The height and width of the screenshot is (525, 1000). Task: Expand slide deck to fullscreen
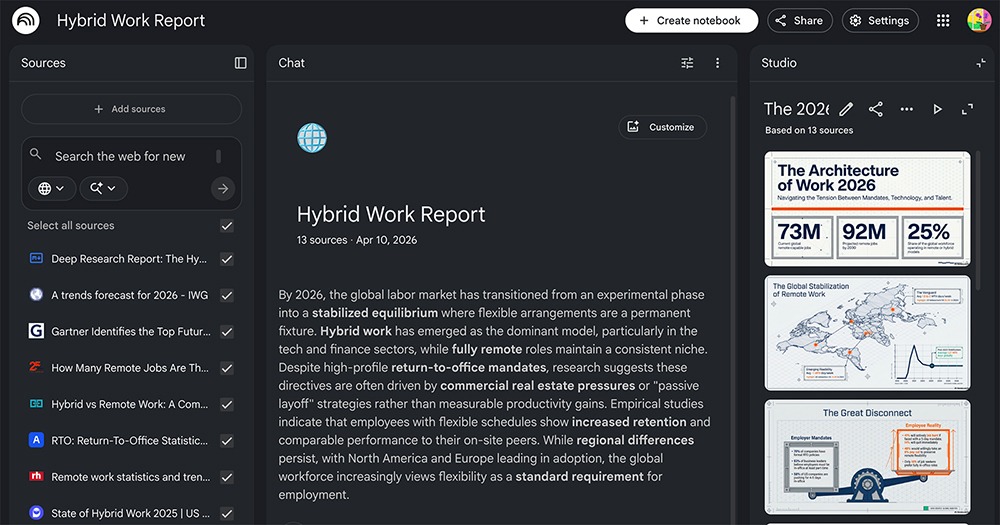[x=967, y=109]
